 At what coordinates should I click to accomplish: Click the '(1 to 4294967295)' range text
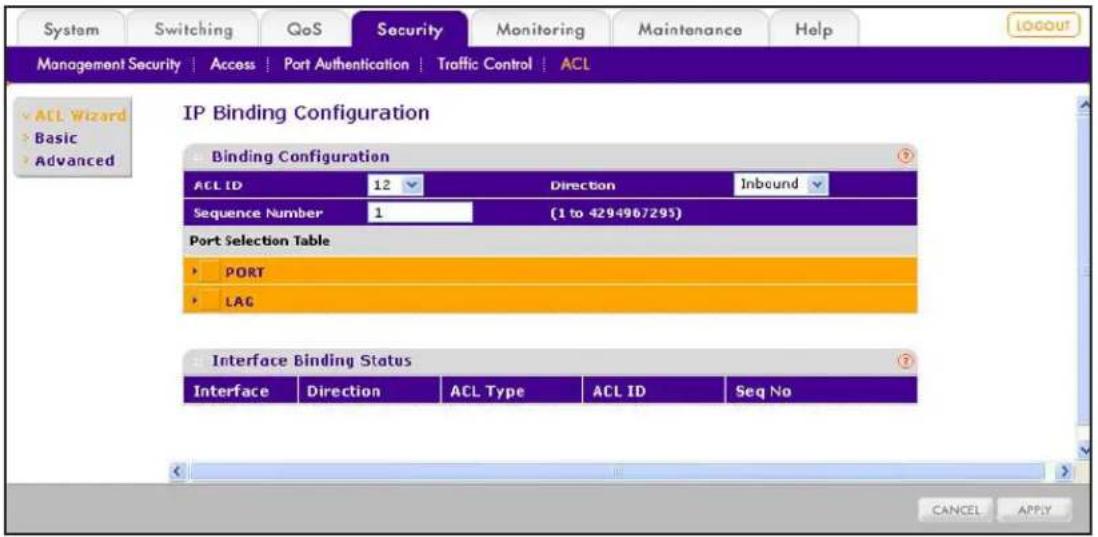click(616, 213)
